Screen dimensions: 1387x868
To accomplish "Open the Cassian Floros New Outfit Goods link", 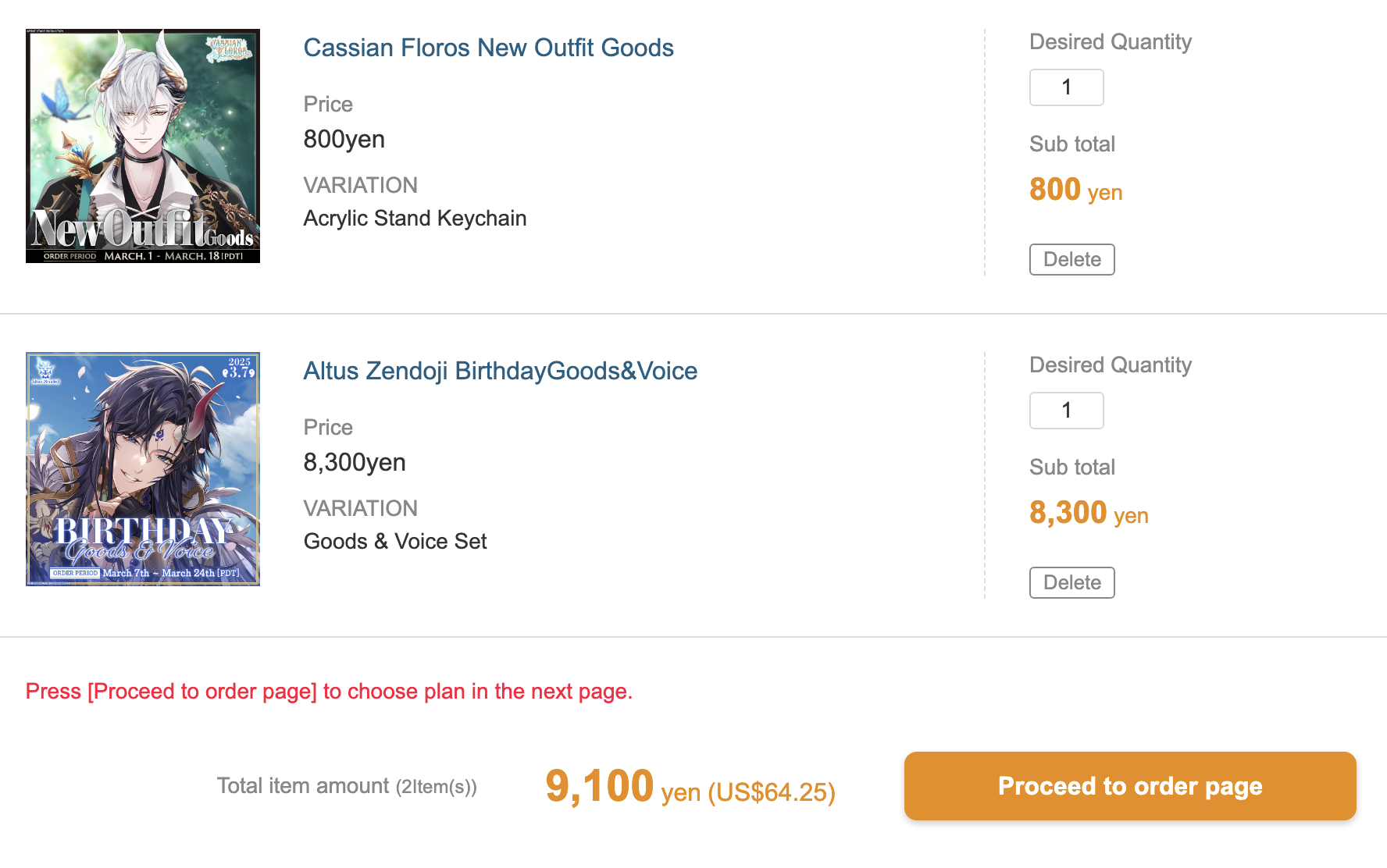I will [488, 48].
